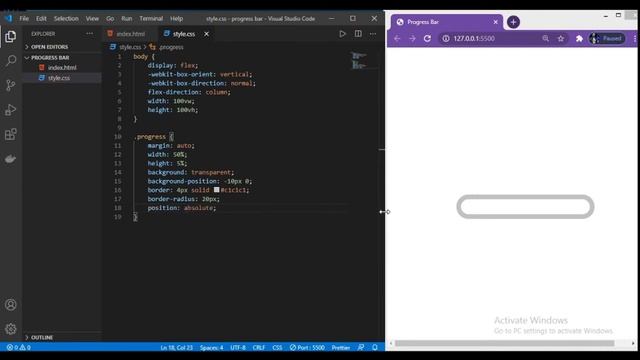Click the run play icon in editor toolbar
The height and width of the screenshot is (360, 640).
click(342, 34)
